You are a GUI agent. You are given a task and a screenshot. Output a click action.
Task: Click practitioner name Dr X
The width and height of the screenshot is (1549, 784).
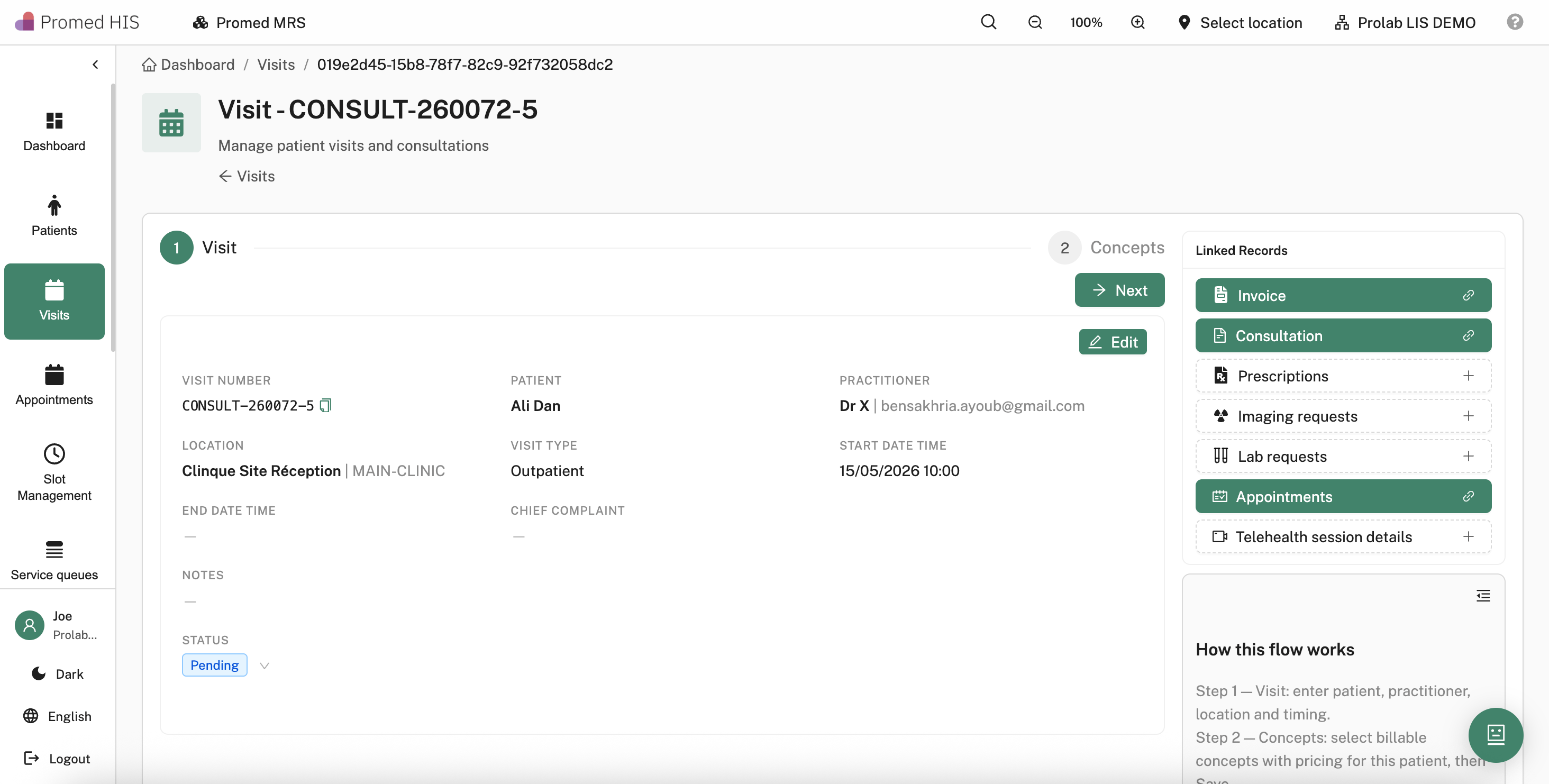coord(854,405)
